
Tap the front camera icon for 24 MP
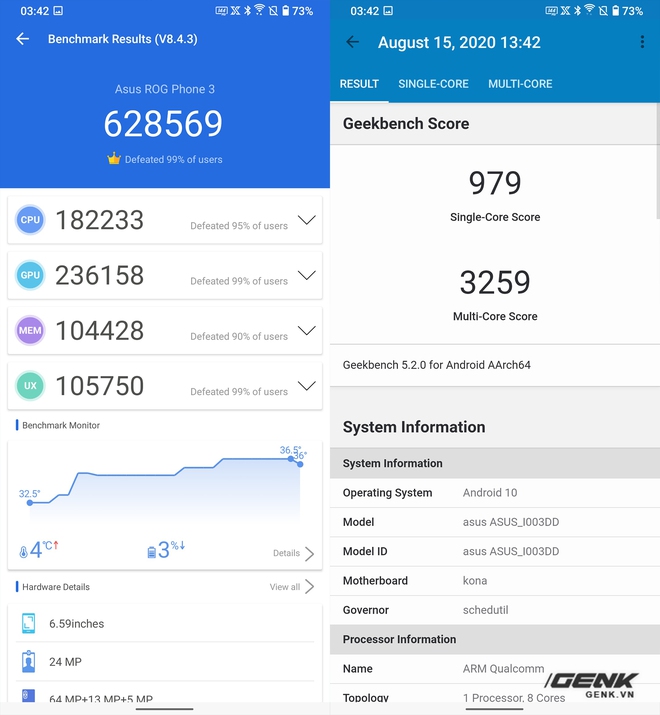point(28,662)
